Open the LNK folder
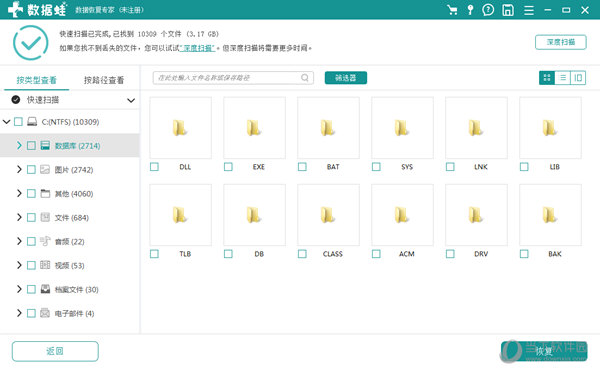Screen dimensions: 600x375 (x=476, y=128)
